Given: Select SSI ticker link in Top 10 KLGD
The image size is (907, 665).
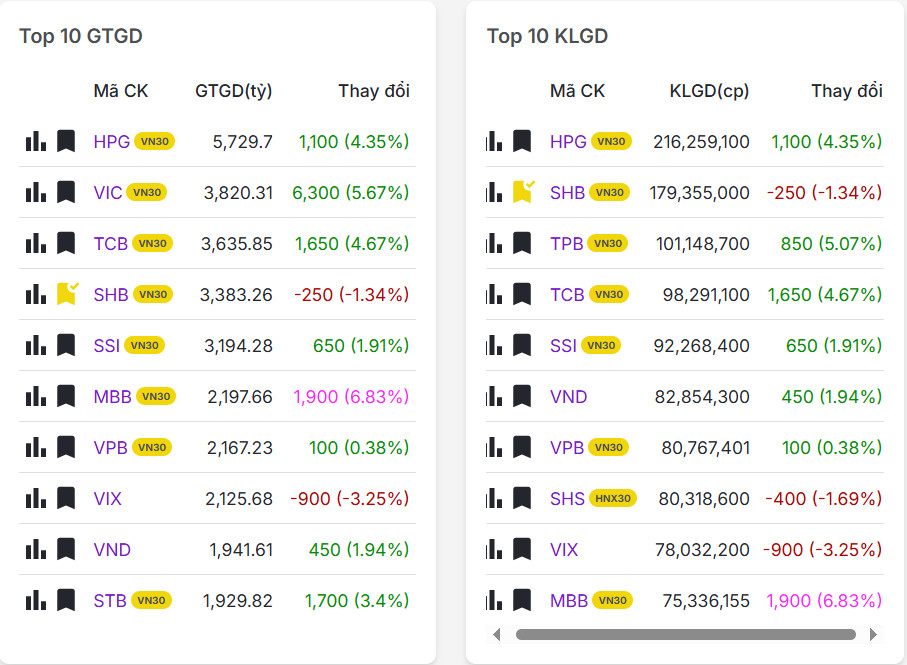Looking at the screenshot, I should [x=563, y=346].
